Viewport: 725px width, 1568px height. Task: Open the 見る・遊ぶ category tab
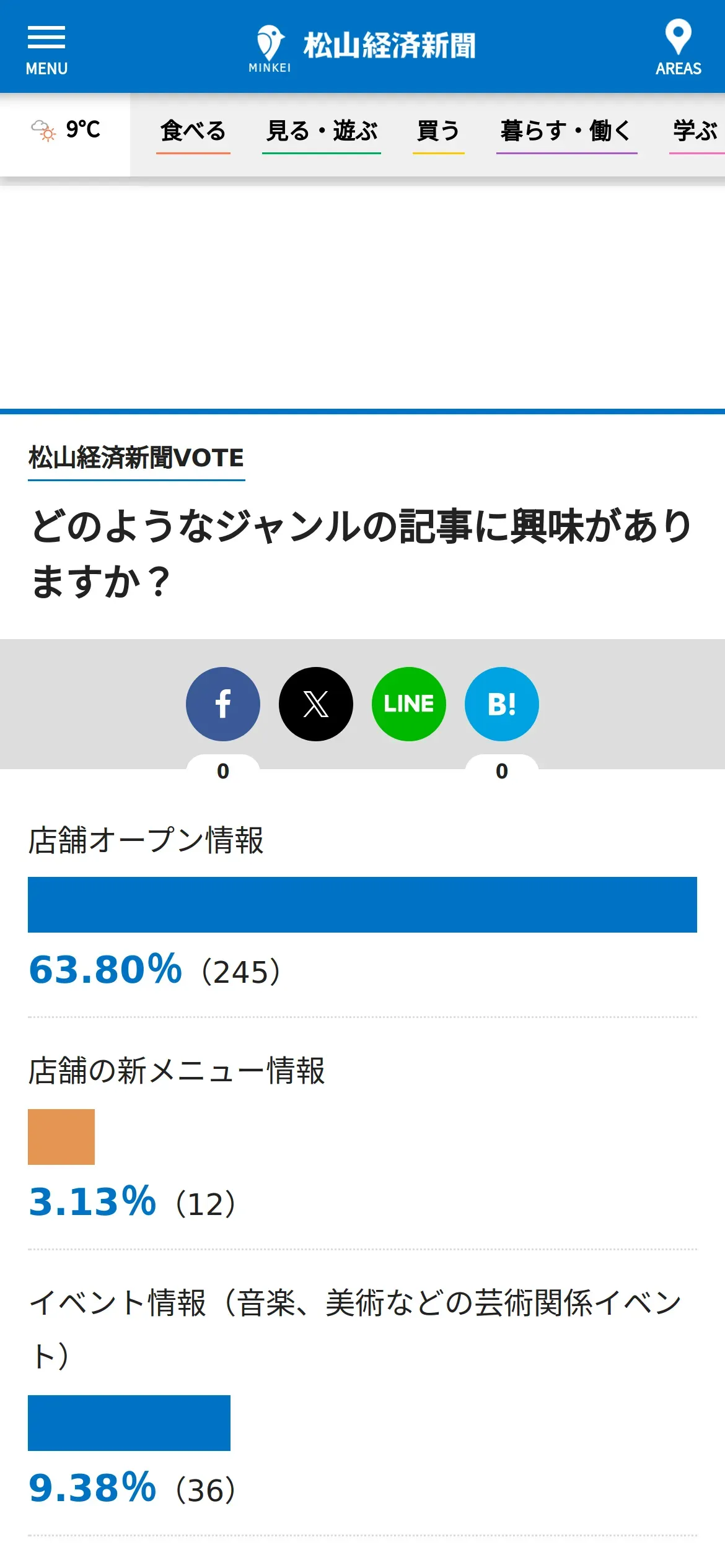click(x=322, y=133)
